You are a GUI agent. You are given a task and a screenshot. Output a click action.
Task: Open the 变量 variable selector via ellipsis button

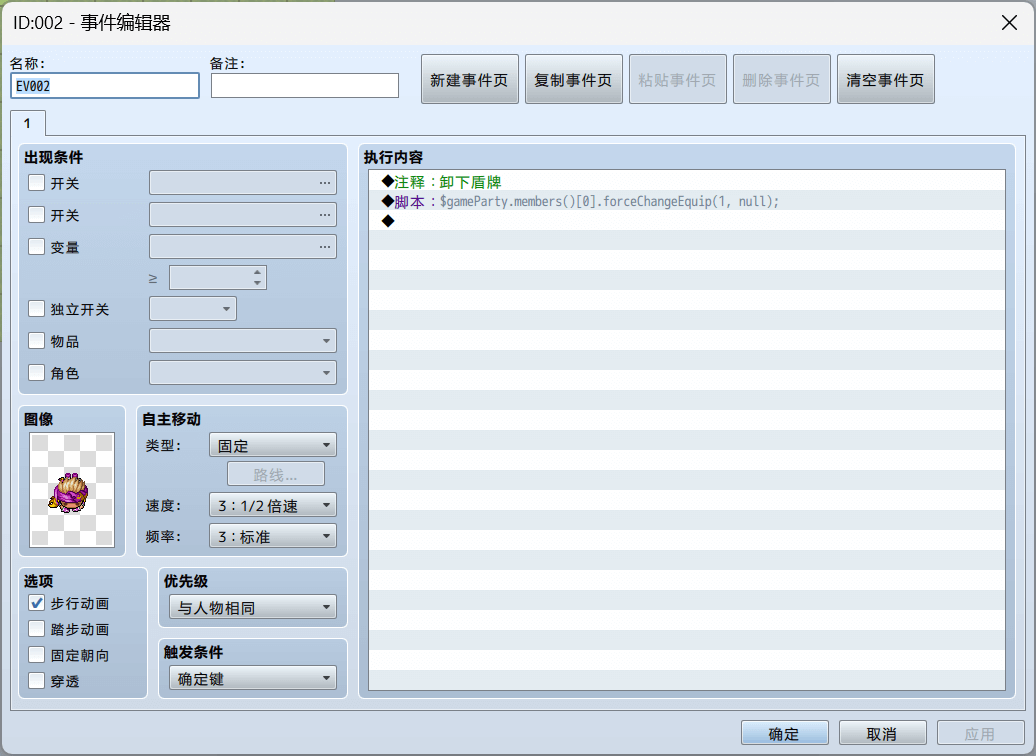[324, 246]
